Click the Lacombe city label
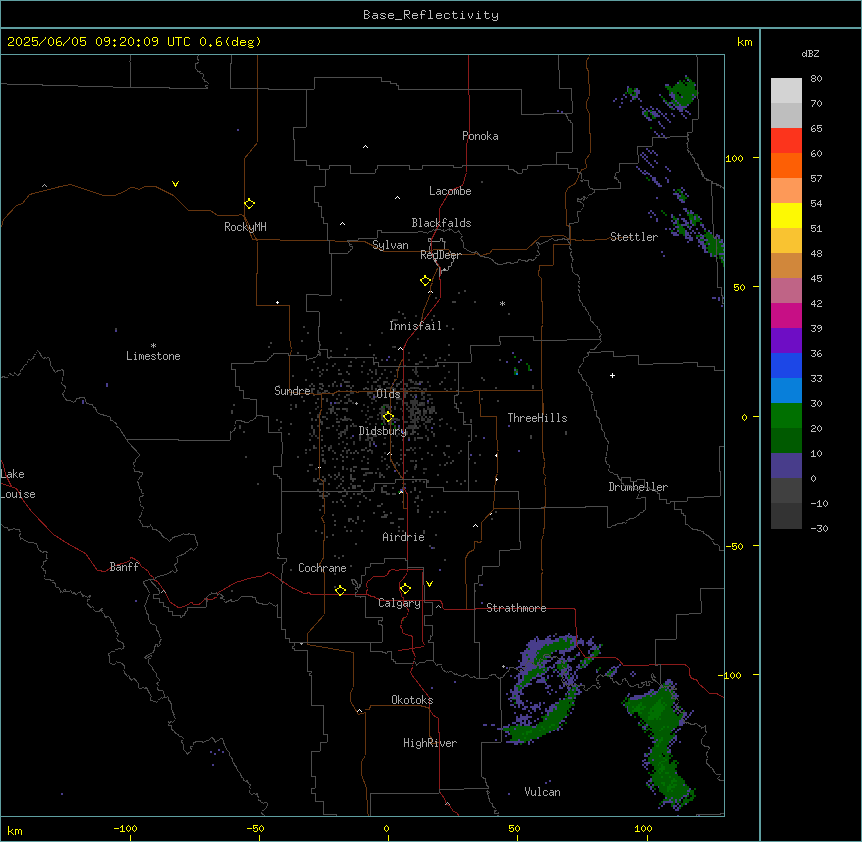Viewport: 862px width, 842px height. (x=450, y=191)
